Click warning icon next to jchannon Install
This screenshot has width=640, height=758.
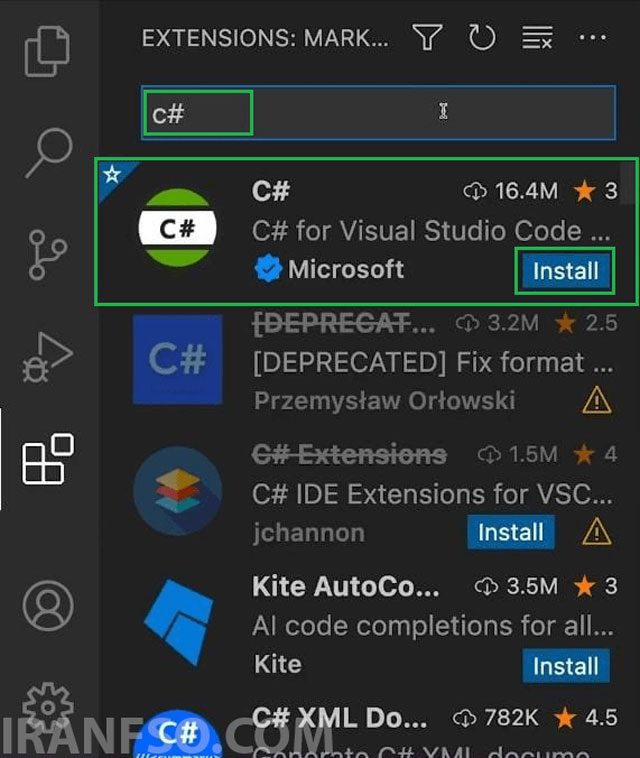pyautogui.click(x=597, y=532)
